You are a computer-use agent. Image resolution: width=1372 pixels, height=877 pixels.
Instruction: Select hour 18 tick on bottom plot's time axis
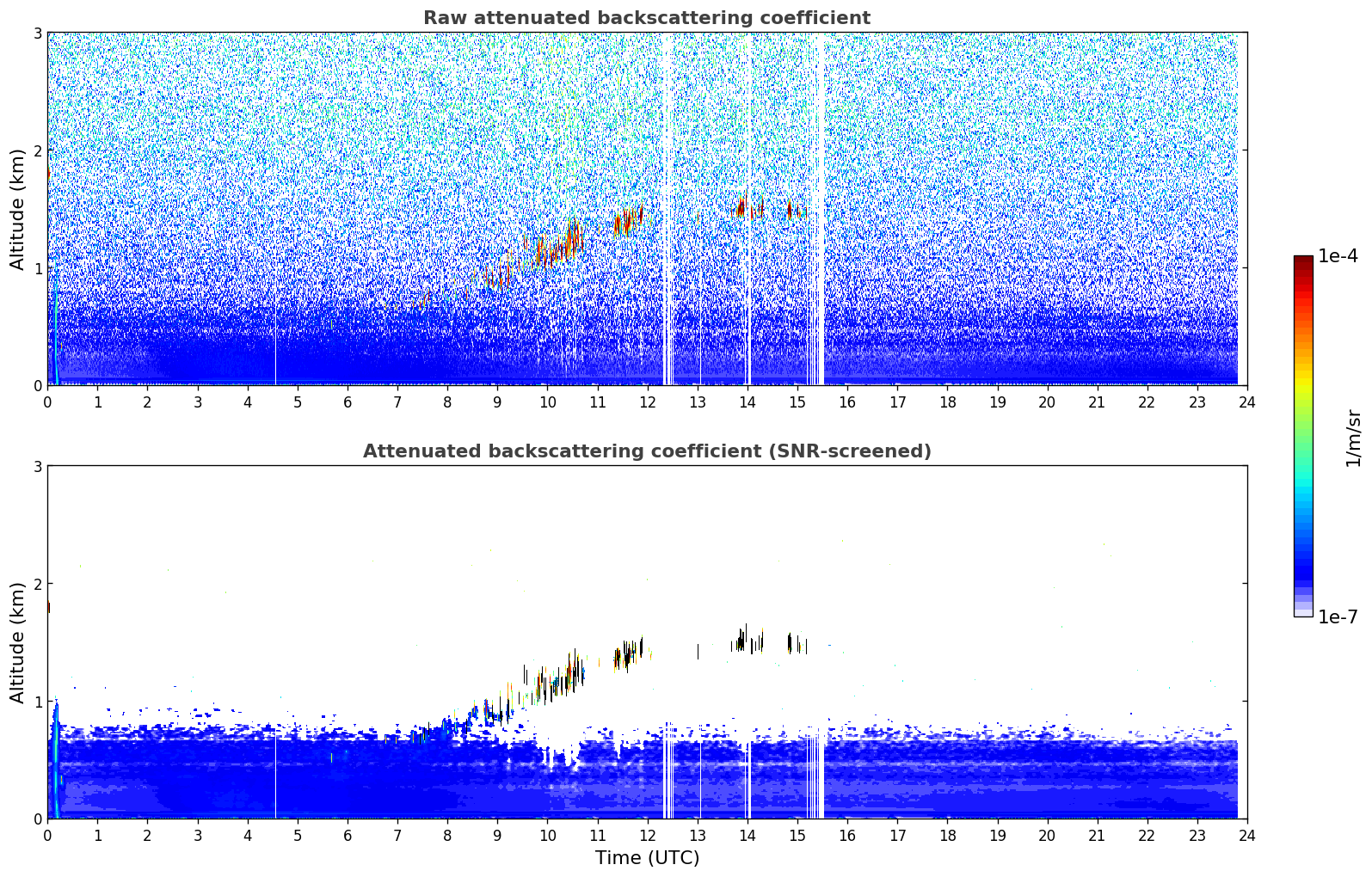pos(947,835)
